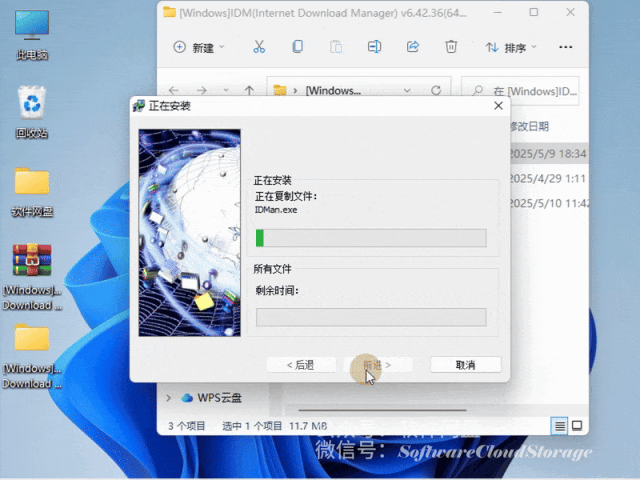Switch to details view layout

pyautogui.click(x=560, y=427)
